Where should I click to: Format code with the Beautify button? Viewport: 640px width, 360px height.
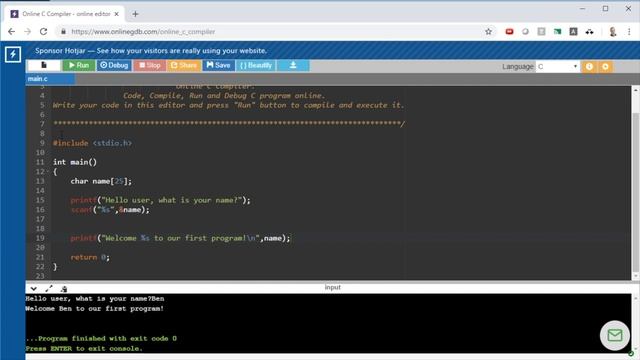tap(256, 65)
